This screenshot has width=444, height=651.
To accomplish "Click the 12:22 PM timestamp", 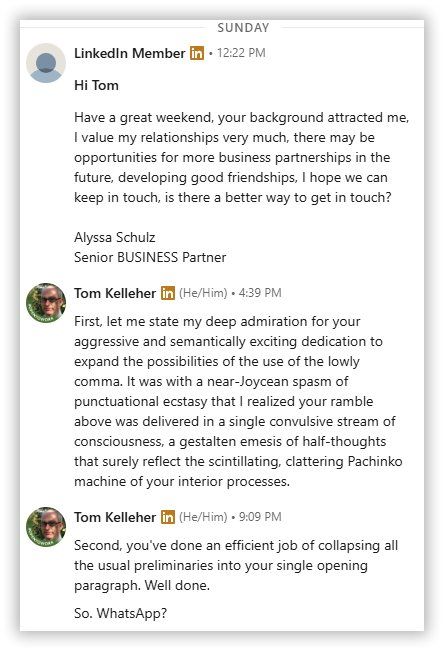I will (241, 53).
